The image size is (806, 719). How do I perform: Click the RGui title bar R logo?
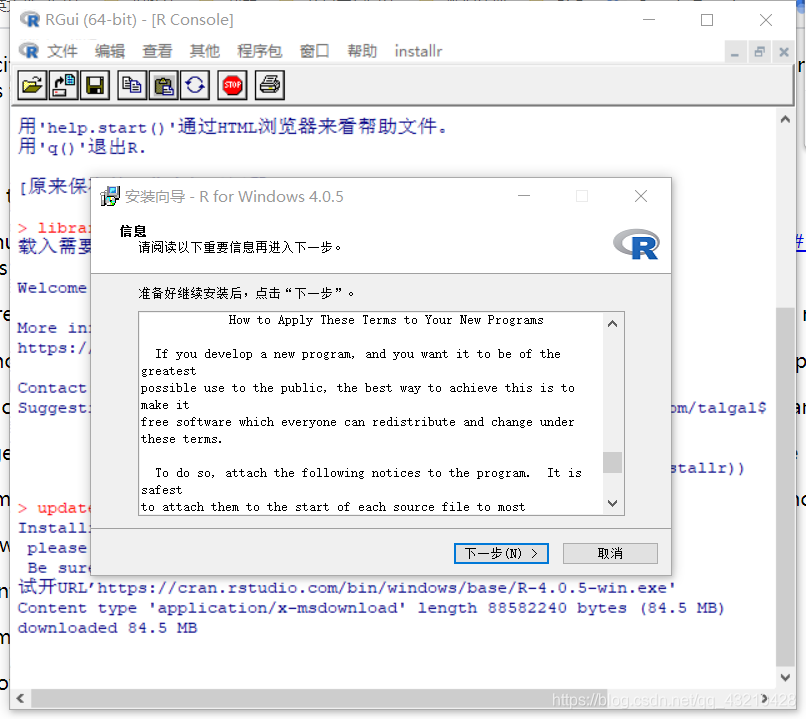(x=30, y=20)
